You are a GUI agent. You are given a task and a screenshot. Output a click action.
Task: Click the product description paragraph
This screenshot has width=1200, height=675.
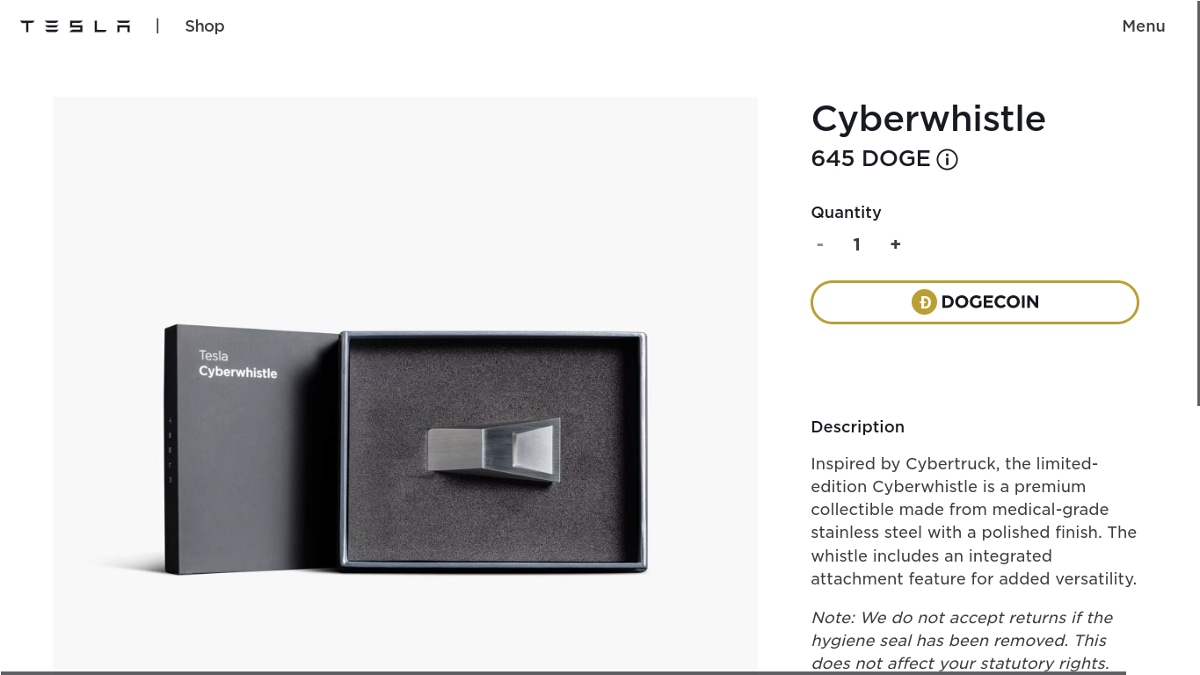[973, 521]
